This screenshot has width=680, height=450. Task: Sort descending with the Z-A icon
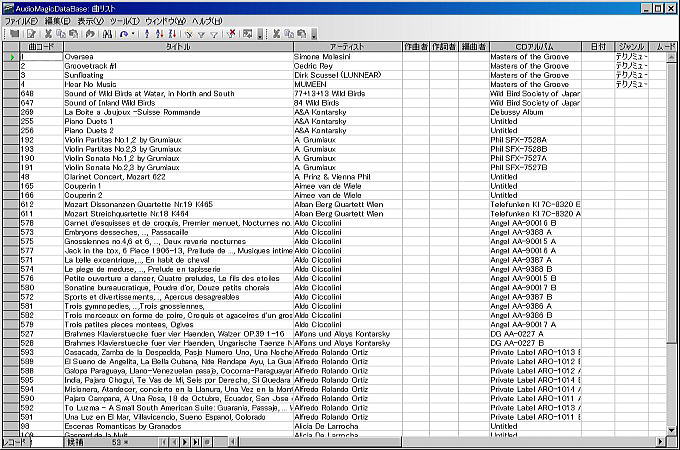[172, 34]
